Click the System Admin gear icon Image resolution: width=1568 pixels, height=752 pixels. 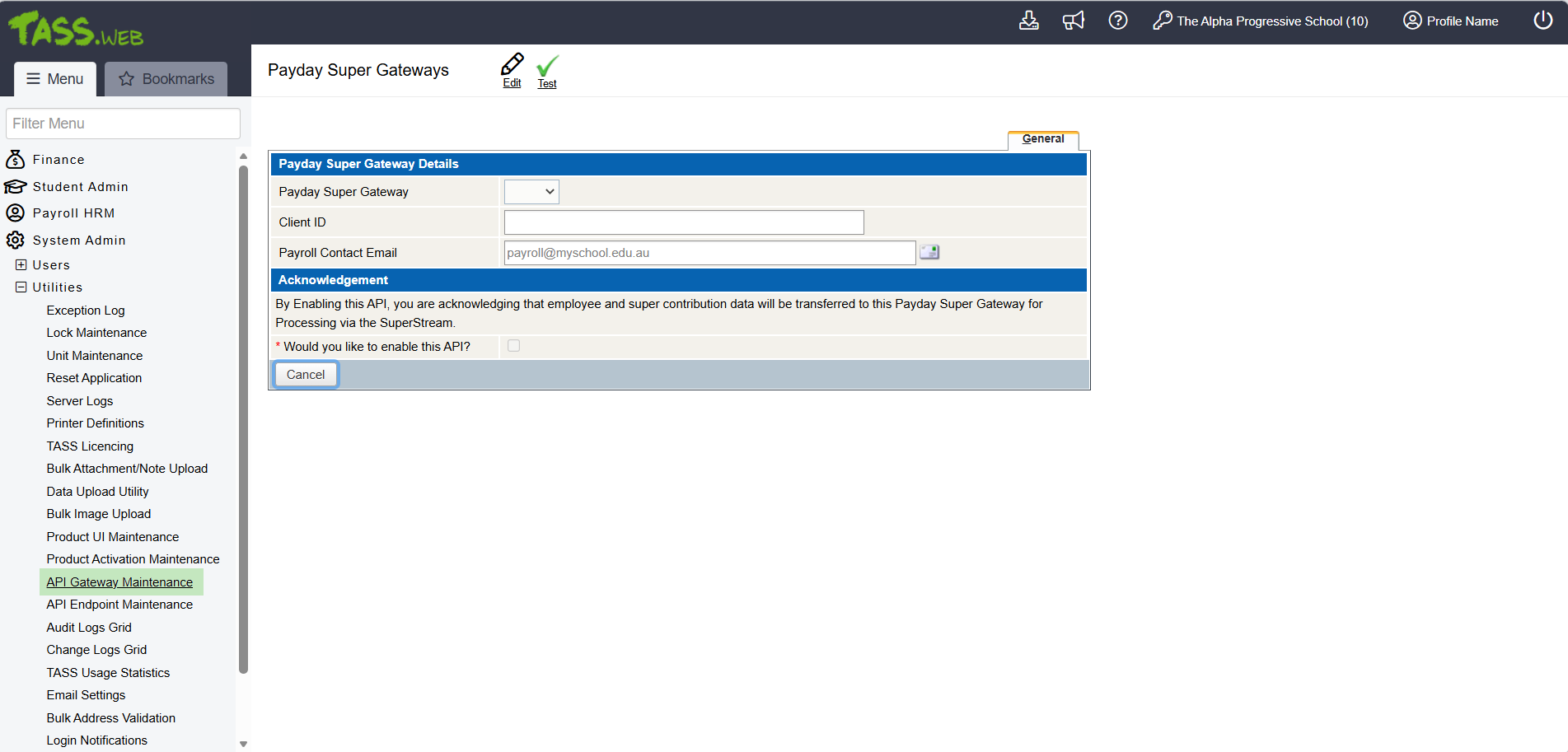tap(16, 240)
